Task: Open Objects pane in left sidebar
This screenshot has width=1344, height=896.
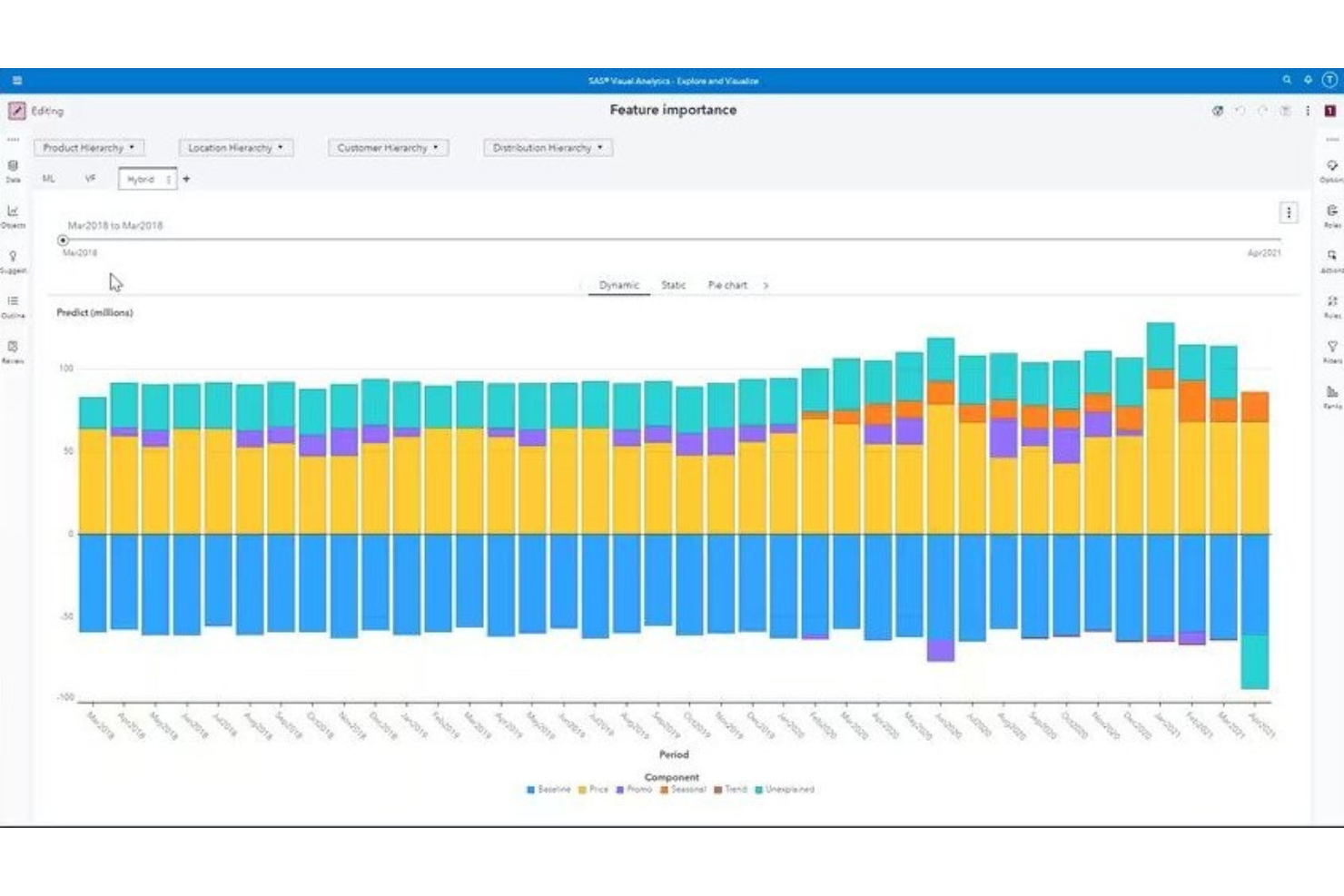Action: 13,216
